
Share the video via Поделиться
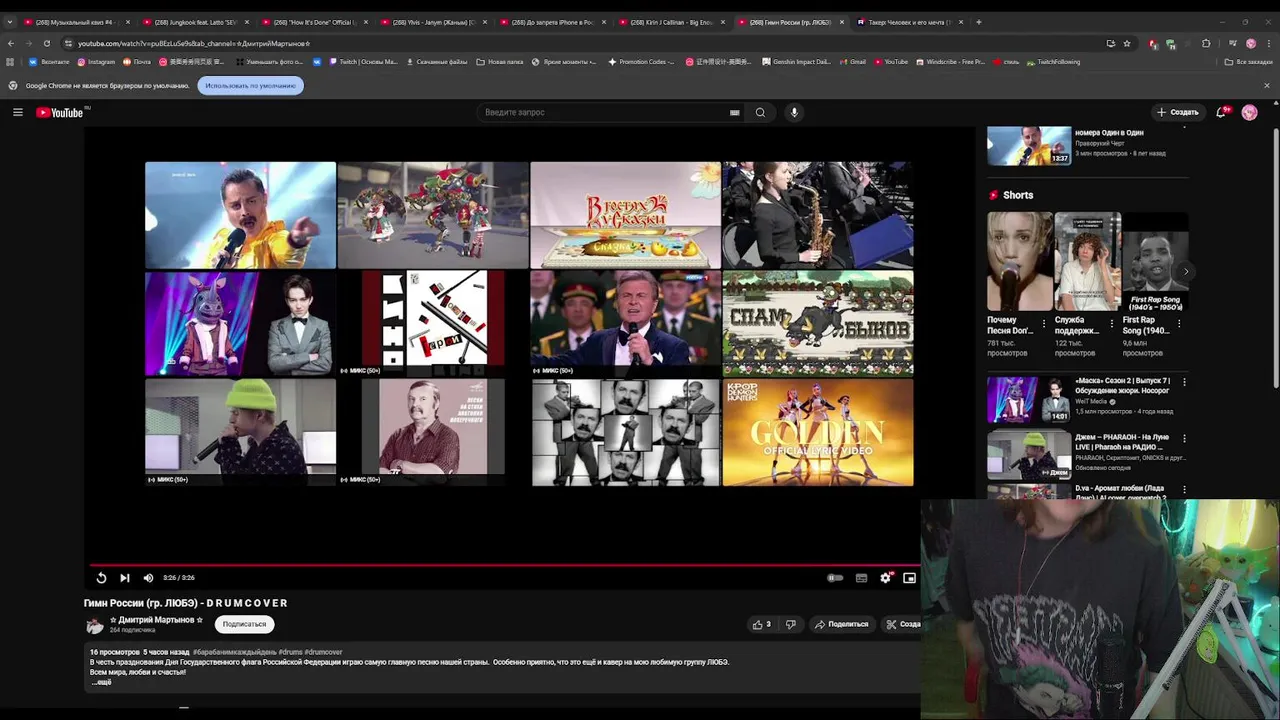pos(841,624)
